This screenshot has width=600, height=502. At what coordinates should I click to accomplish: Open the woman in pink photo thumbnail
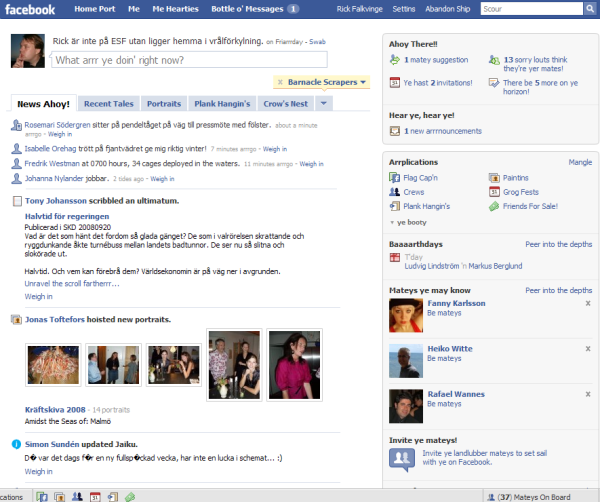click(x=294, y=365)
